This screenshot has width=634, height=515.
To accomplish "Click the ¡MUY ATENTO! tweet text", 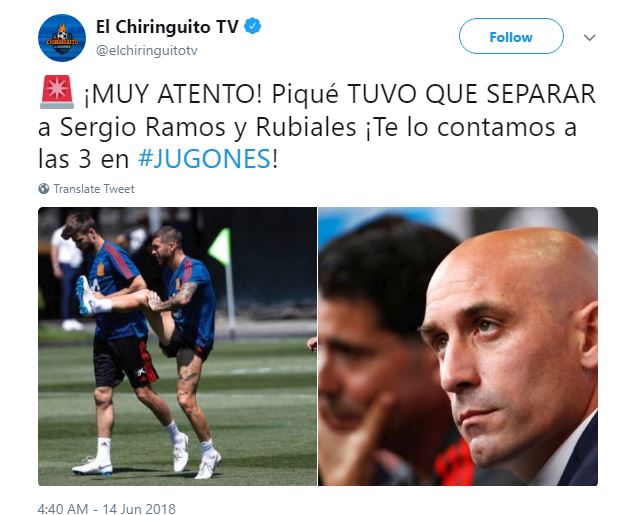I will click(x=174, y=95).
